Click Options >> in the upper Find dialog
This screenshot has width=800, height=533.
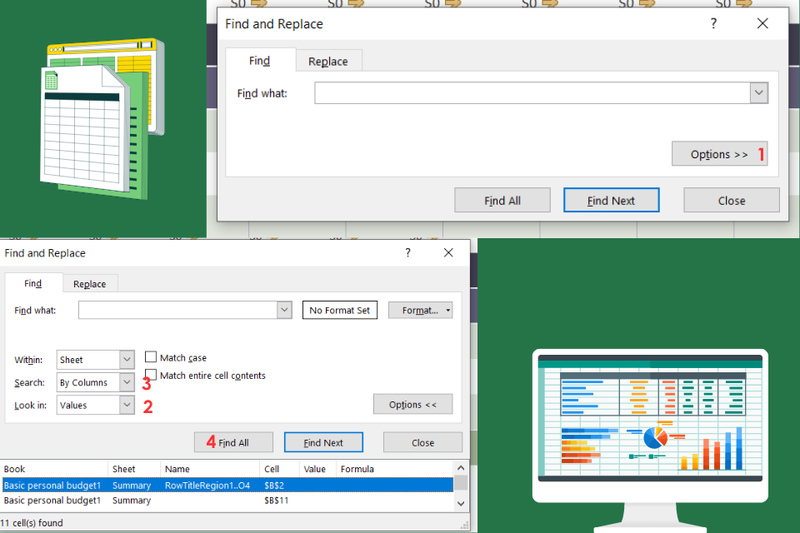click(719, 154)
